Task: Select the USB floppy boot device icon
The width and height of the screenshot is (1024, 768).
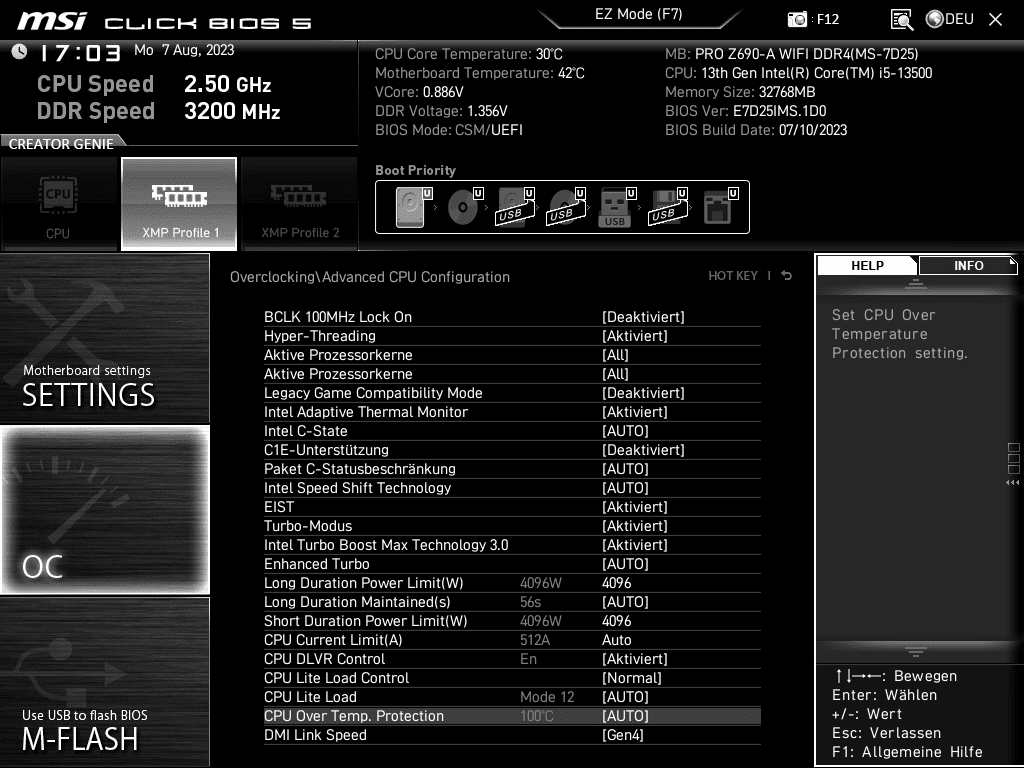Action: 668,207
